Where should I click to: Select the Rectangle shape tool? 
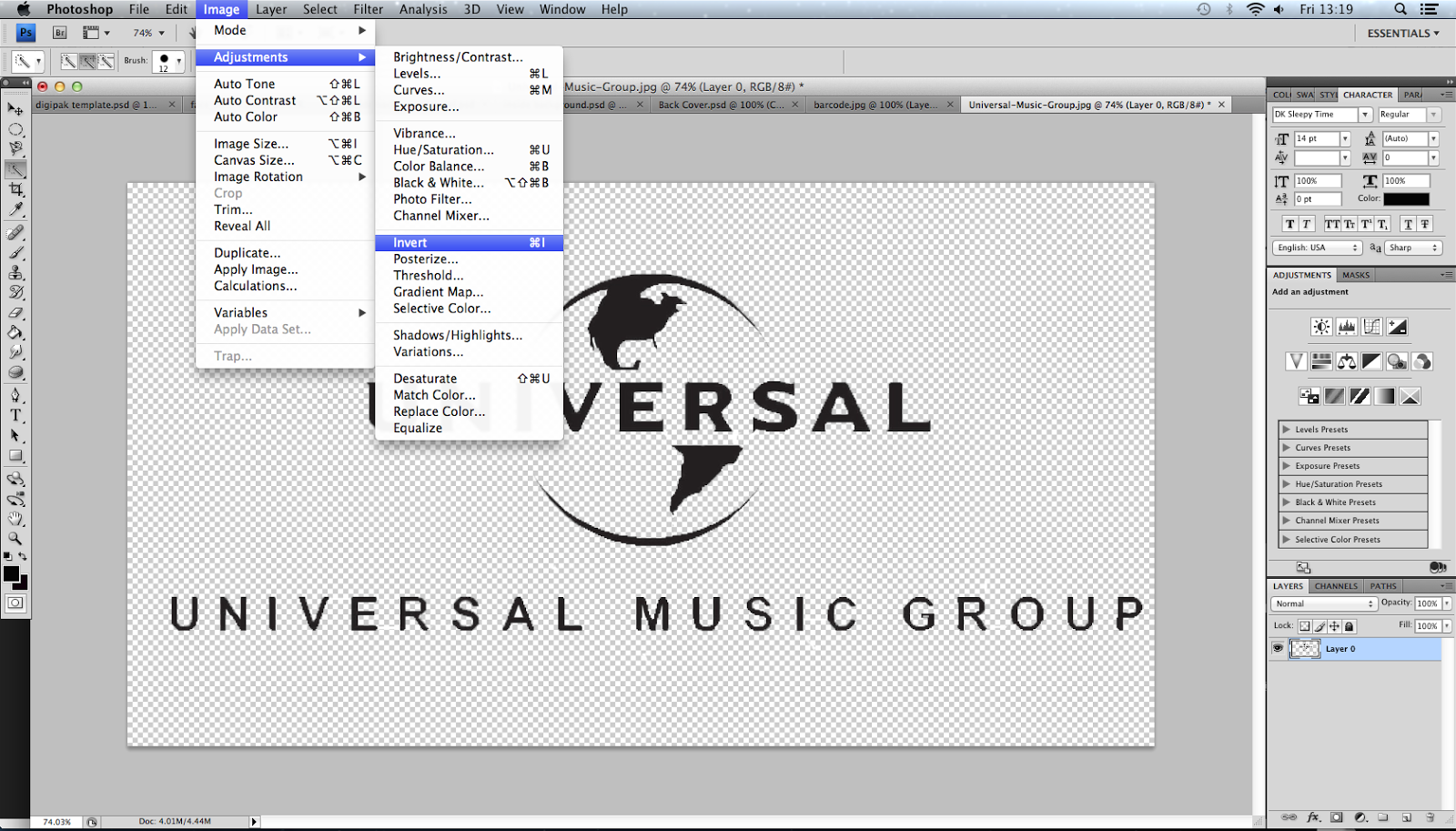(x=15, y=455)
